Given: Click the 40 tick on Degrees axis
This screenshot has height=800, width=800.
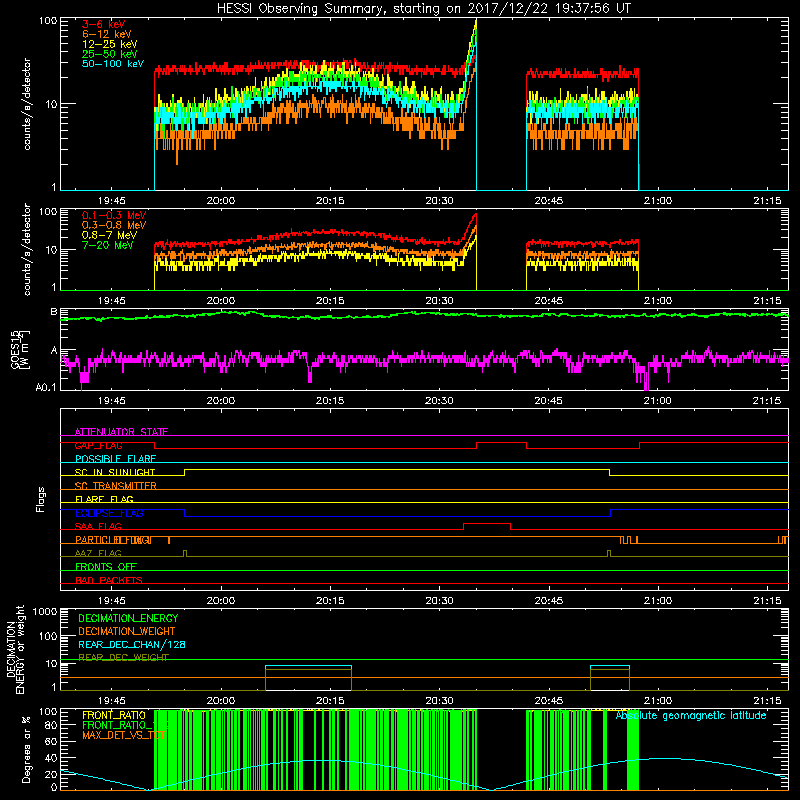Looking at the screenshot, I should [51, 759].
